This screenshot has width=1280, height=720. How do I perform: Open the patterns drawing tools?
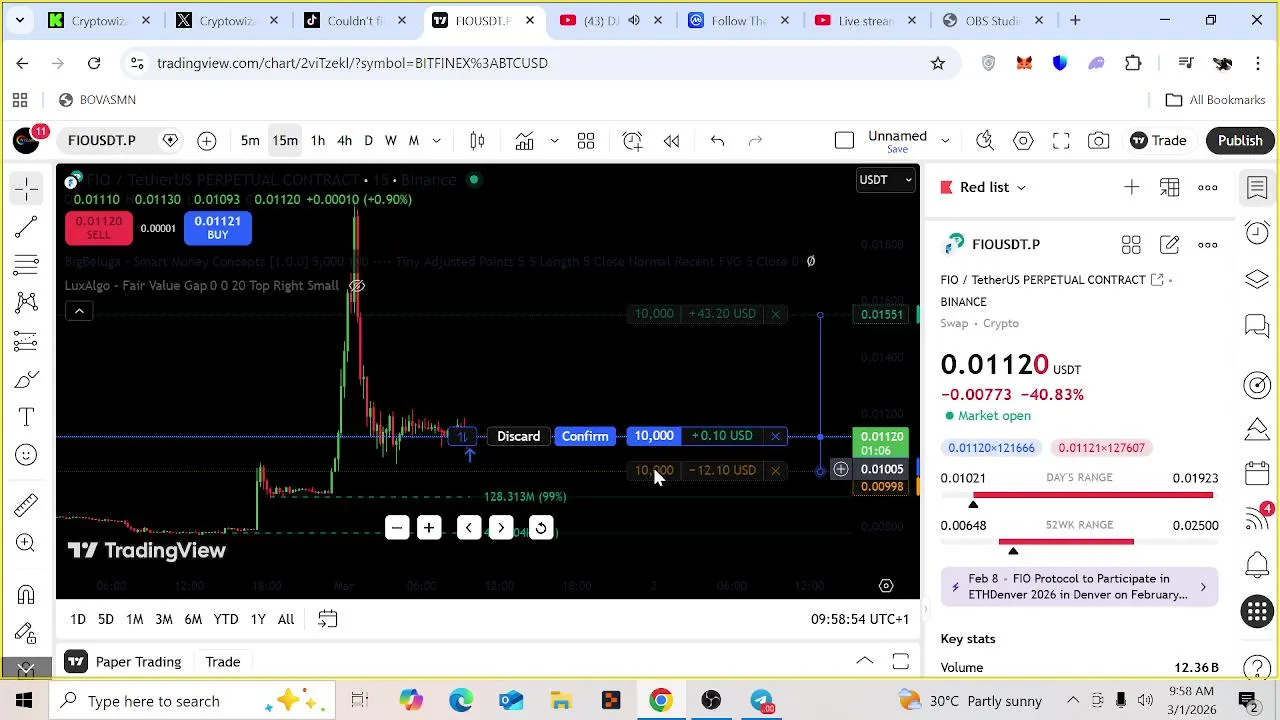point(27,302)
